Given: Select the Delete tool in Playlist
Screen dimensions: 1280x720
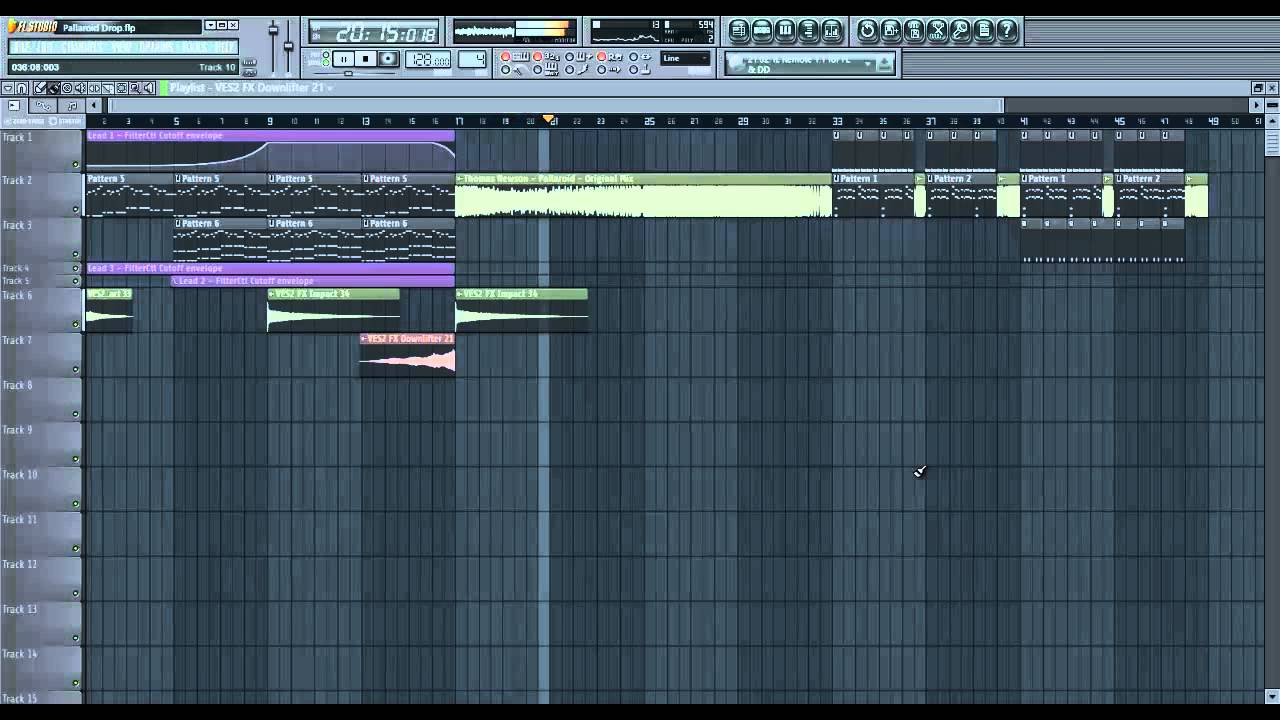Looking at the screenshot, I should [67, 89].
